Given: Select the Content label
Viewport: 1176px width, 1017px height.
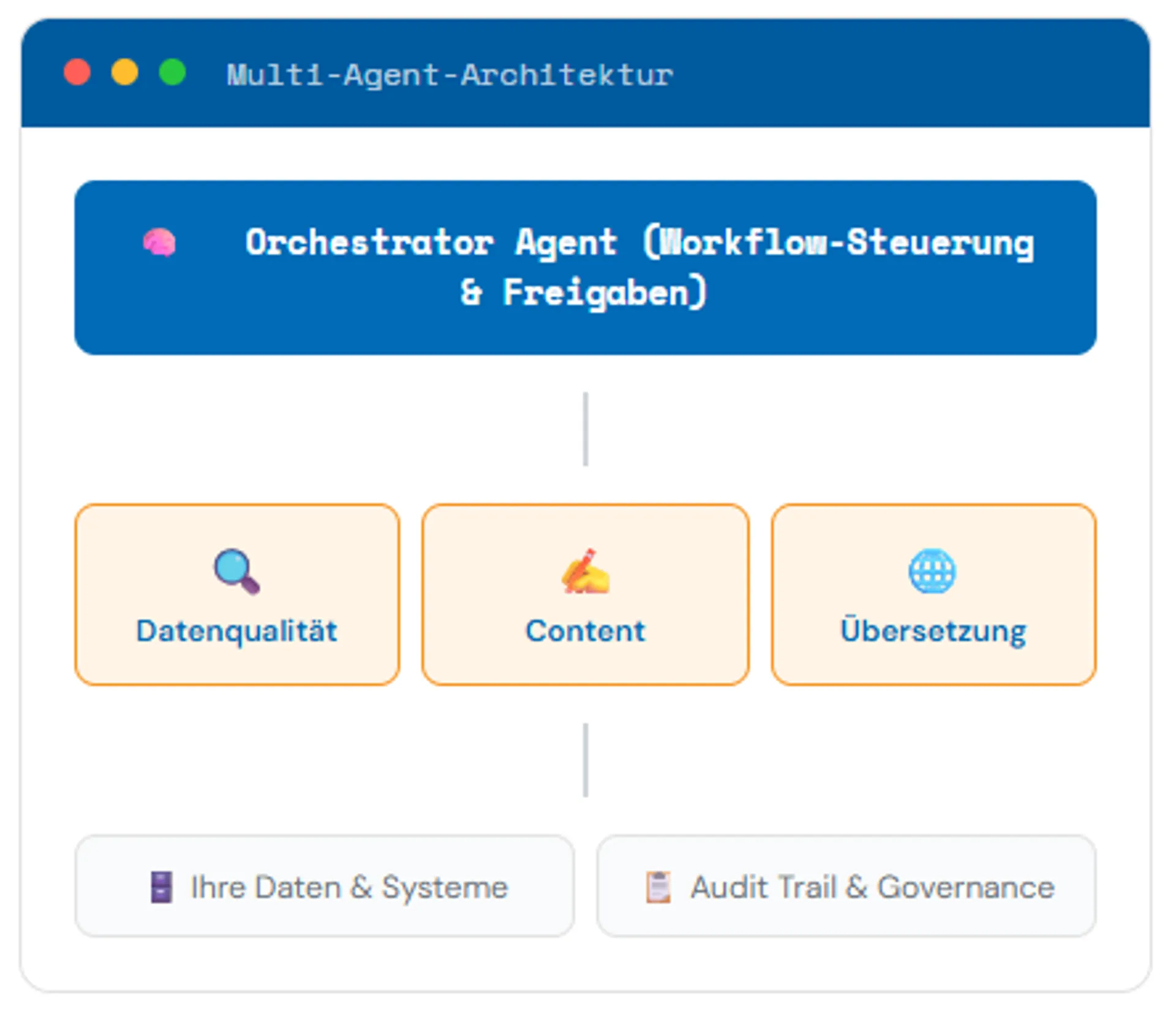Looking at the screenshot, I should click(x=586, y=631).
